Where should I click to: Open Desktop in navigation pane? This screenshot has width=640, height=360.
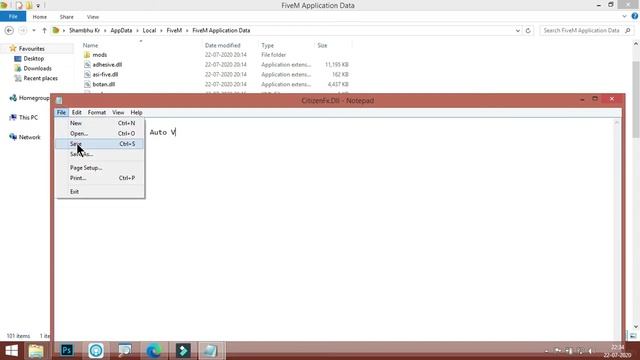pos(33,58)
